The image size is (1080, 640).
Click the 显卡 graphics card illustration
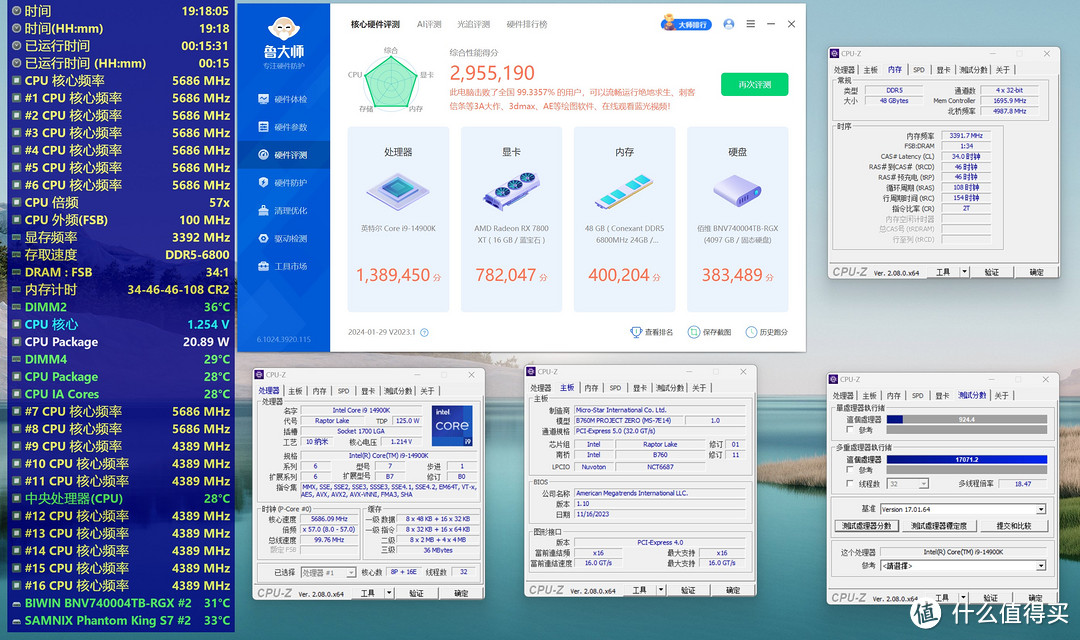click(511, 190)
